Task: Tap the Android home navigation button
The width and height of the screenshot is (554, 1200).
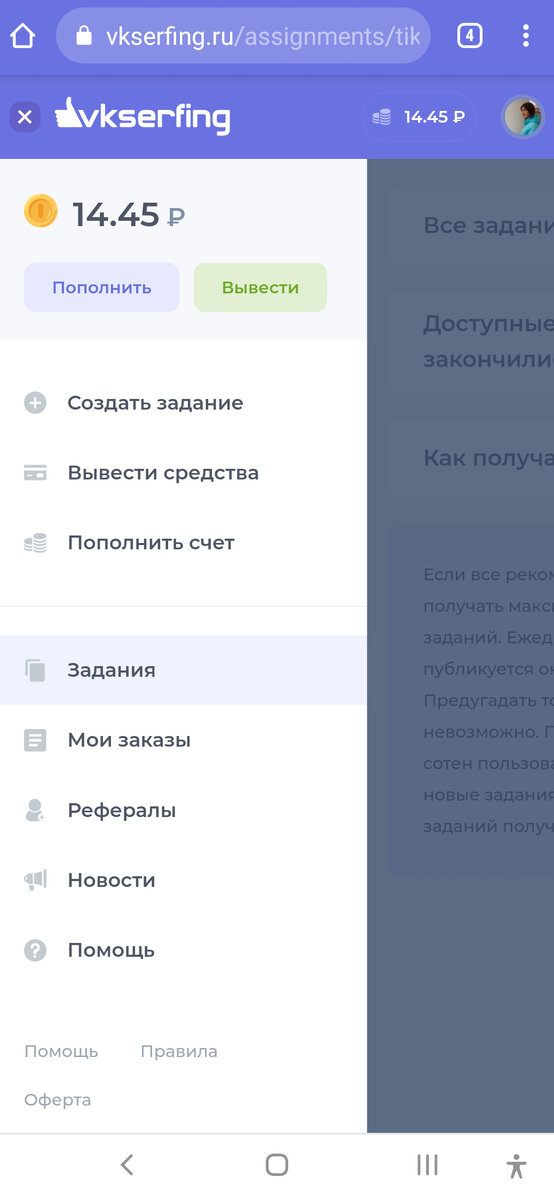Action: tap(277, 1164)
